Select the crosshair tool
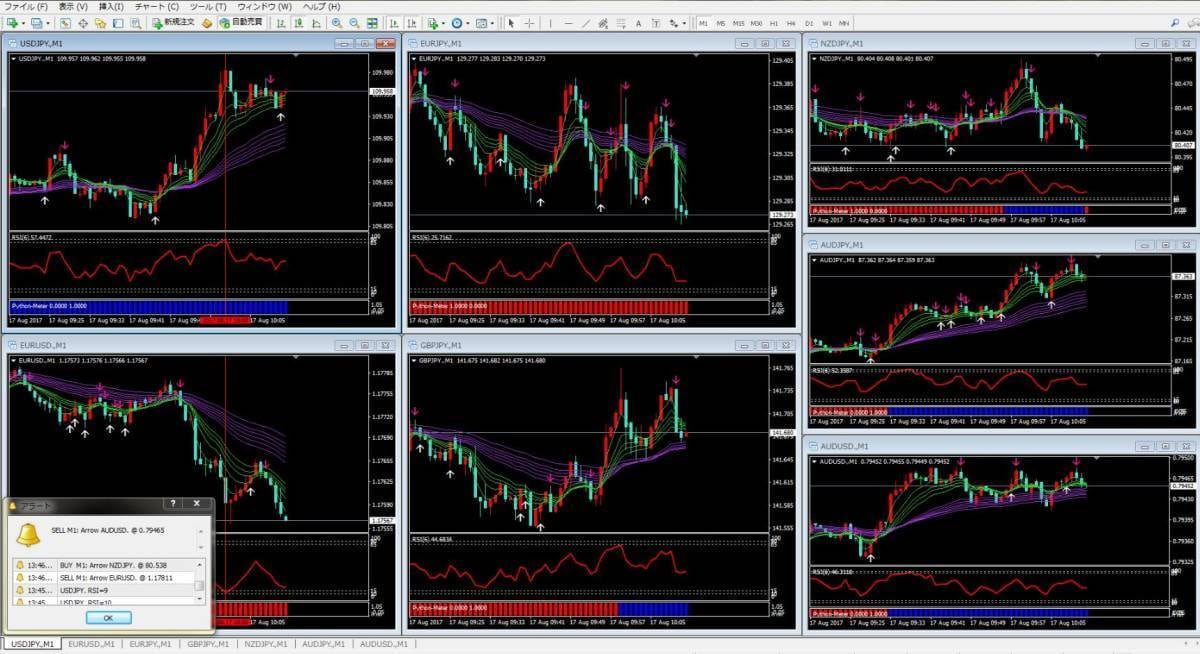The width and height of the screenshot is (1200, 654). click(x=529, y=23)
